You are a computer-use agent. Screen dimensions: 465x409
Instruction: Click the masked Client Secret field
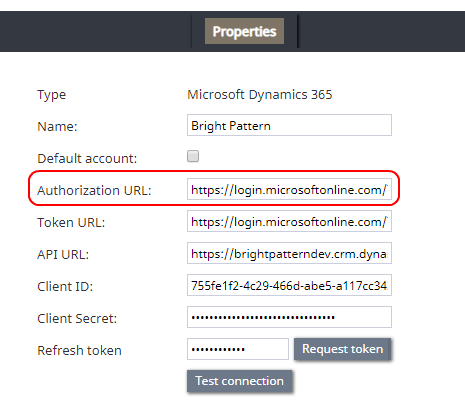pos(289,317)
